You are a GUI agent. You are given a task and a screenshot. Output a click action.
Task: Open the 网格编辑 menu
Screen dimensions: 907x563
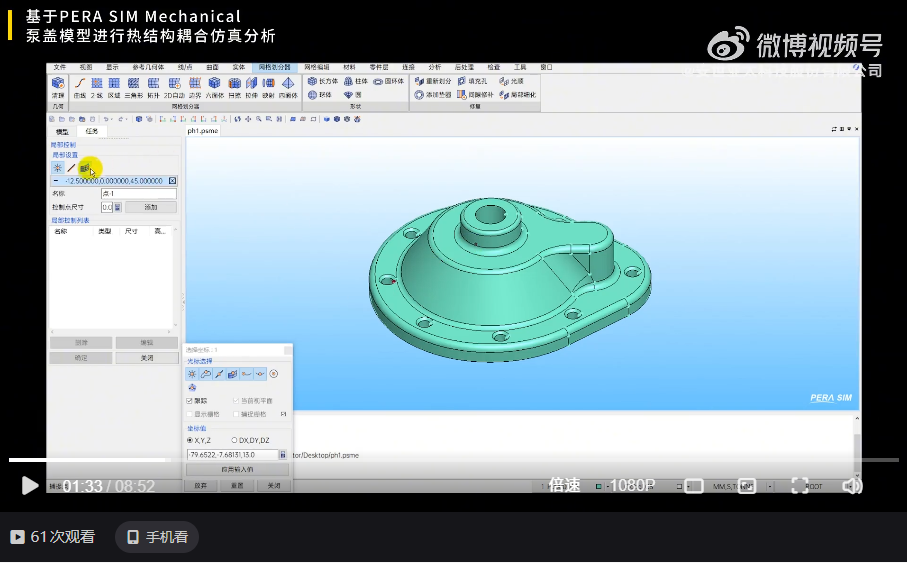(x=317, y=68)
